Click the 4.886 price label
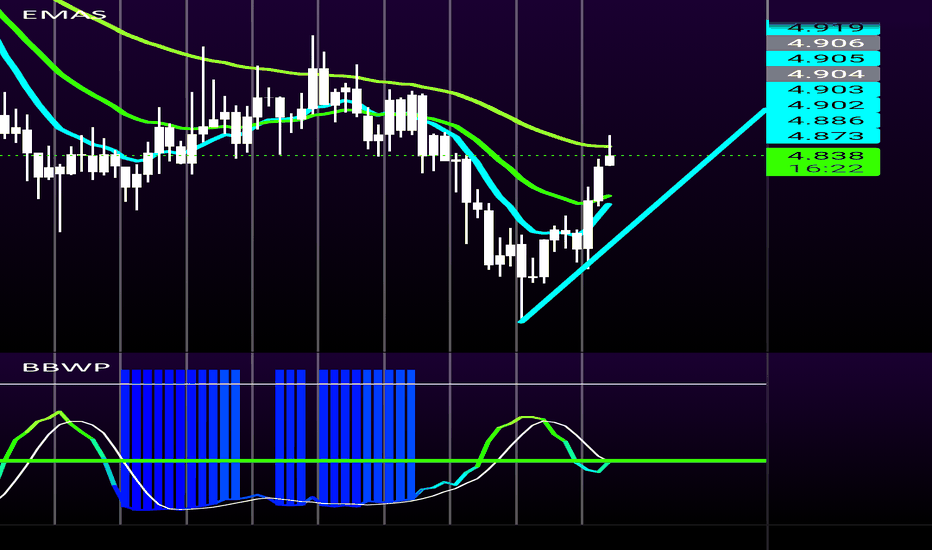This screenshot has width=932, height=550. 823,120
